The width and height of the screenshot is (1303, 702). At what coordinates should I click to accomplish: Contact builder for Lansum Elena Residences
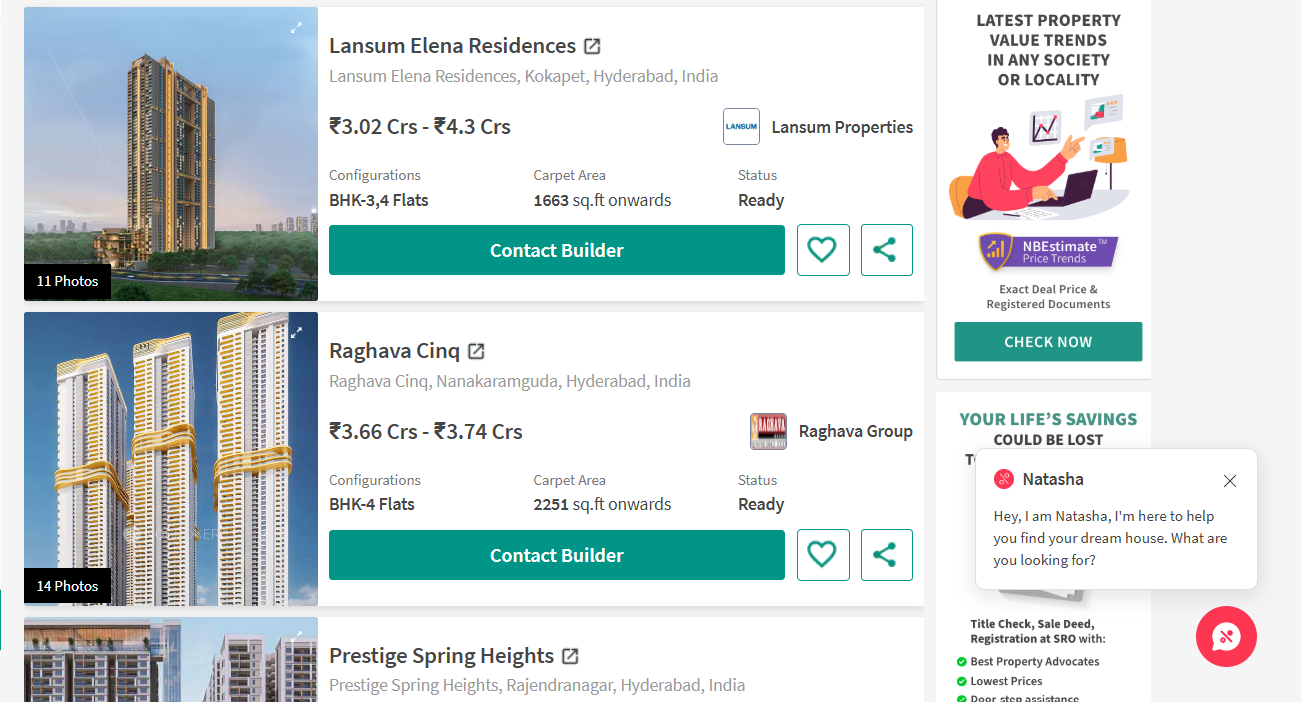[x=556, y=250]
